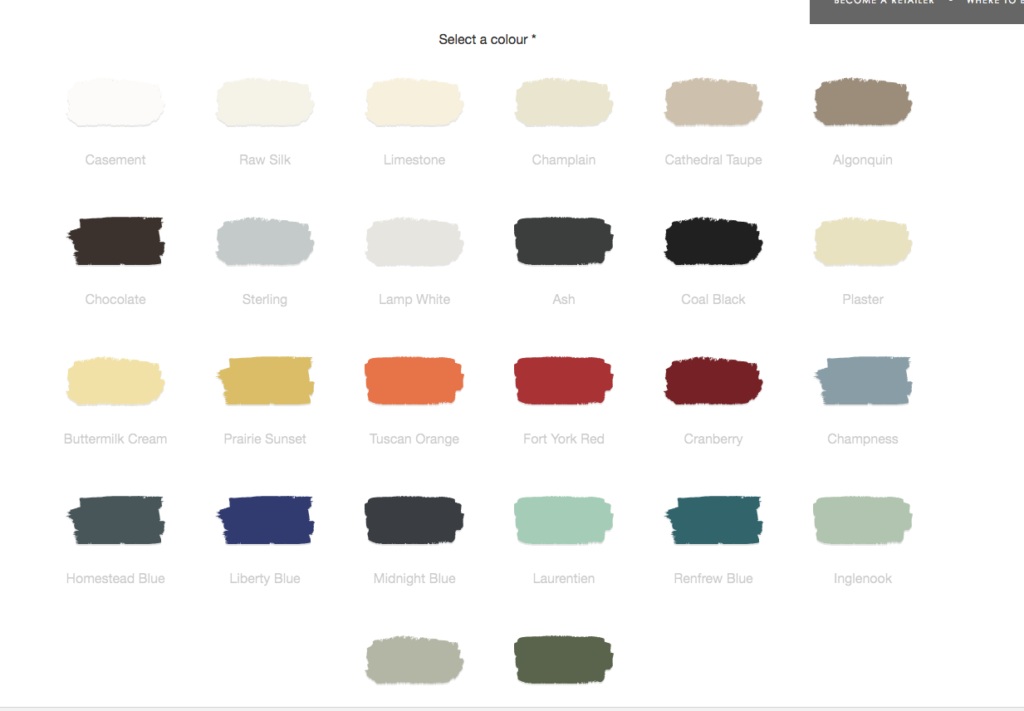Select the Buttermilk Cream swatch
1024x711 pixels.
(x=116, y=381)
